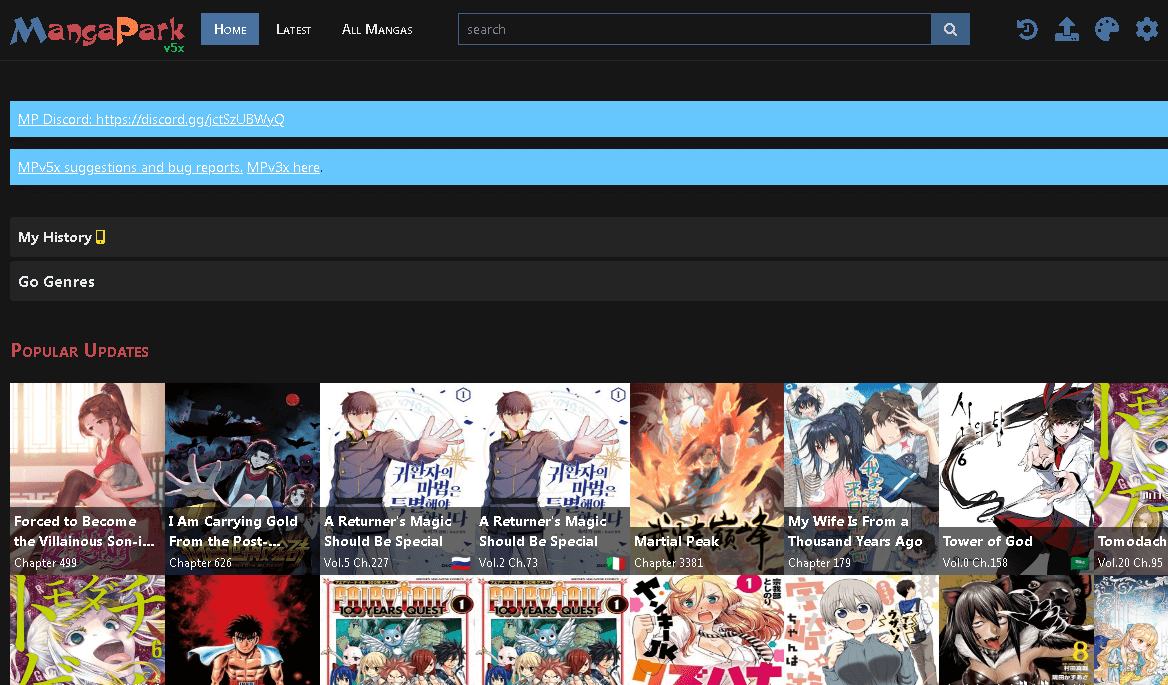Open the Uzaki-chan manga cover
Screen dimensions: 1168x685
pyautogui.click(x=861, y=630)
